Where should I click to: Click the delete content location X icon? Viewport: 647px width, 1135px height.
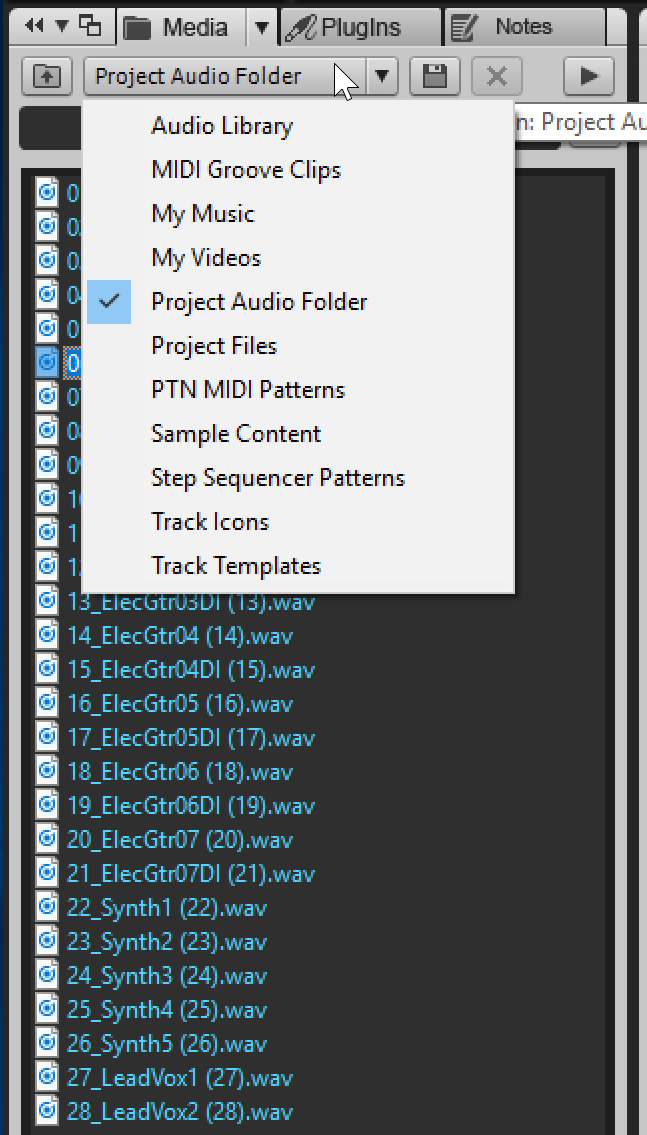coord(496,76)
